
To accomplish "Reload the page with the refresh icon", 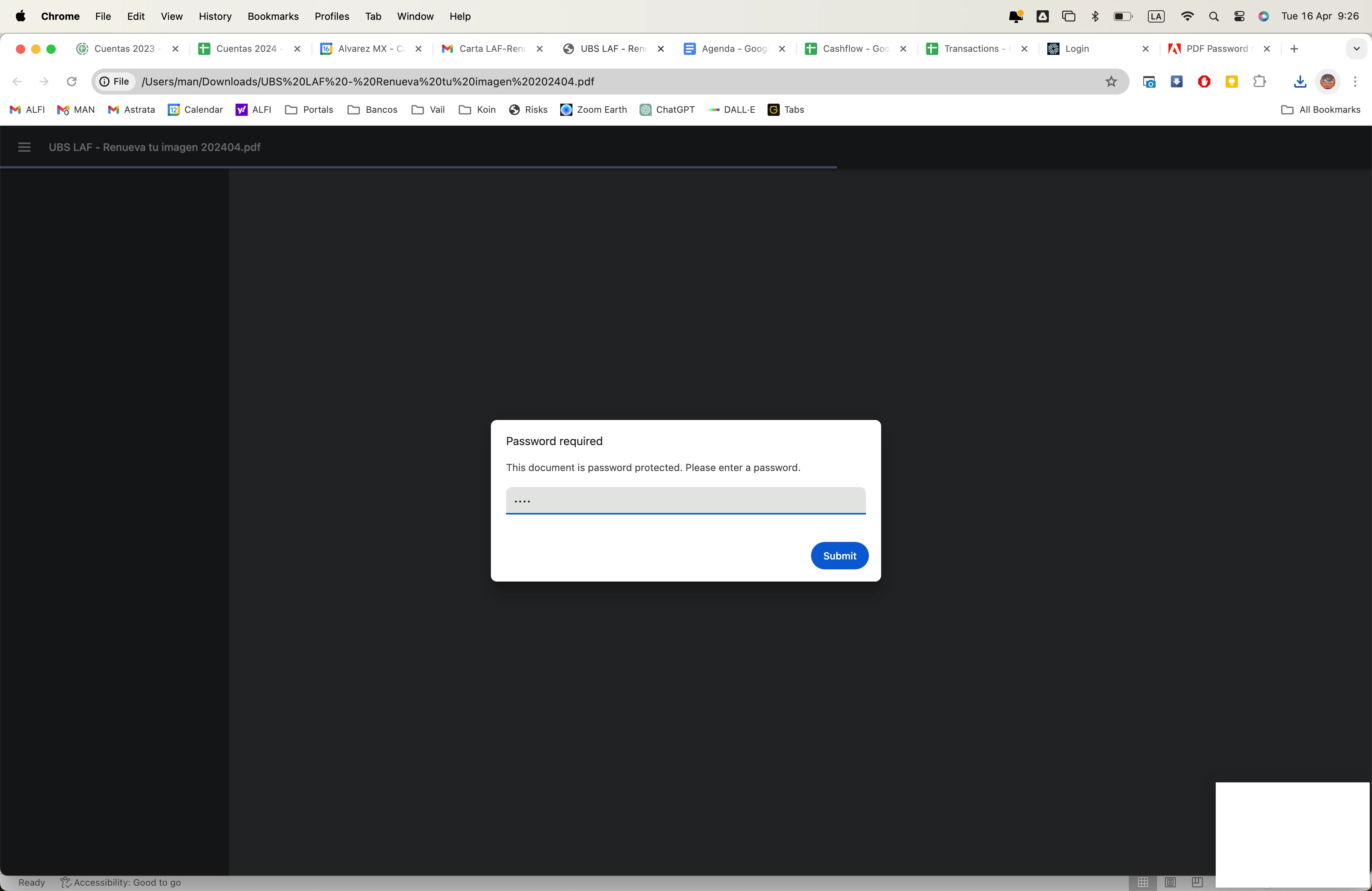I will (72, 82).
